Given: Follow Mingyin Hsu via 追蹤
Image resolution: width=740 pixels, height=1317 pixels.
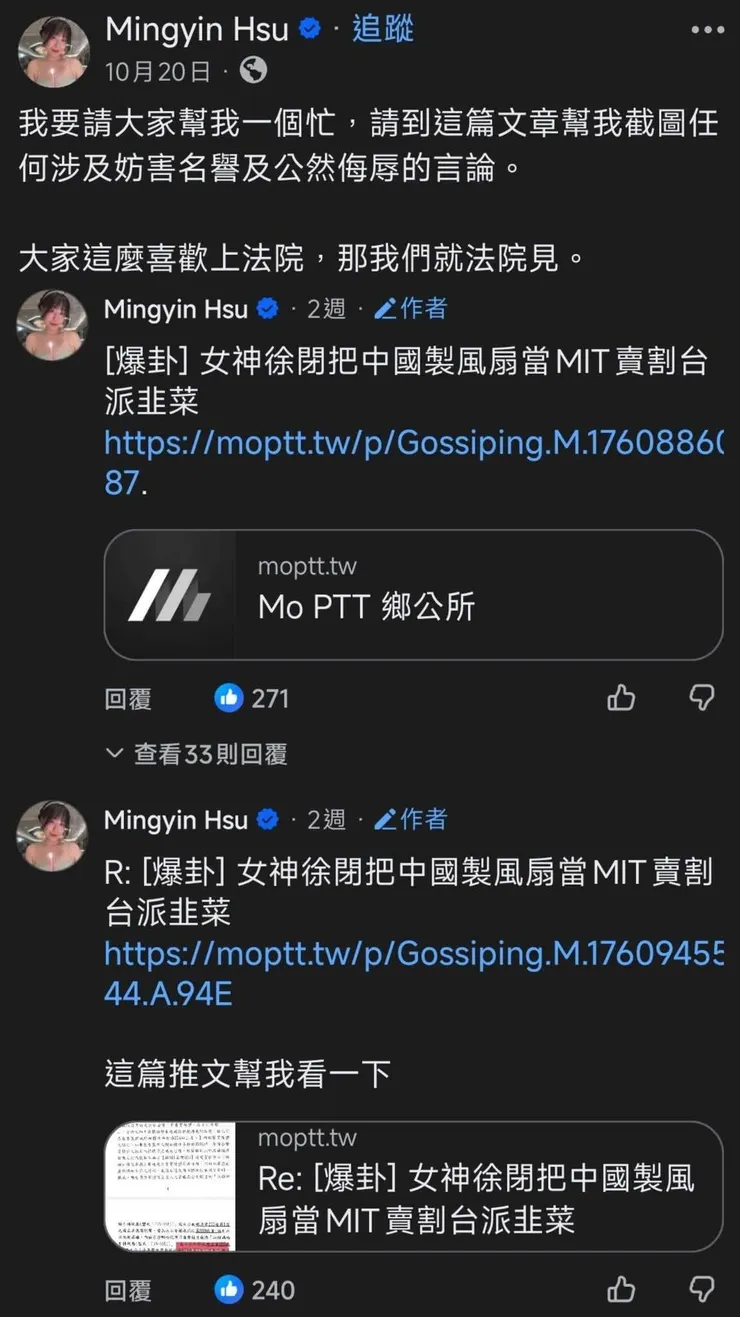Looking at the screenshot, I should (383, 29).
